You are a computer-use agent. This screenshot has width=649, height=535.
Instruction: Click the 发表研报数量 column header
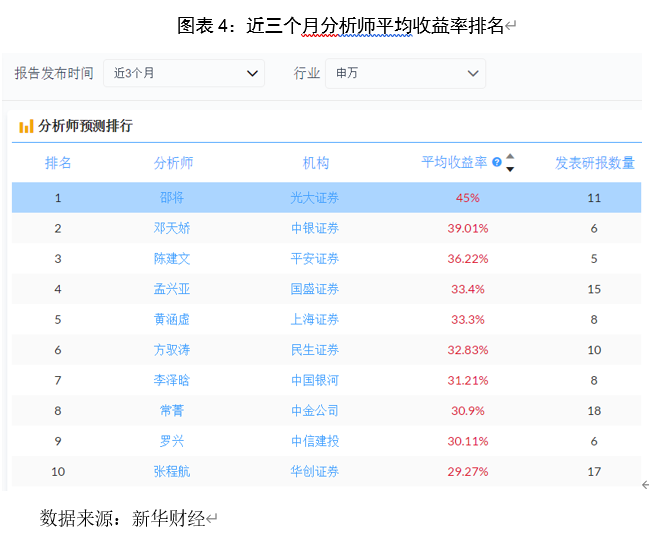pyautogui.click(x=594, y=163)
